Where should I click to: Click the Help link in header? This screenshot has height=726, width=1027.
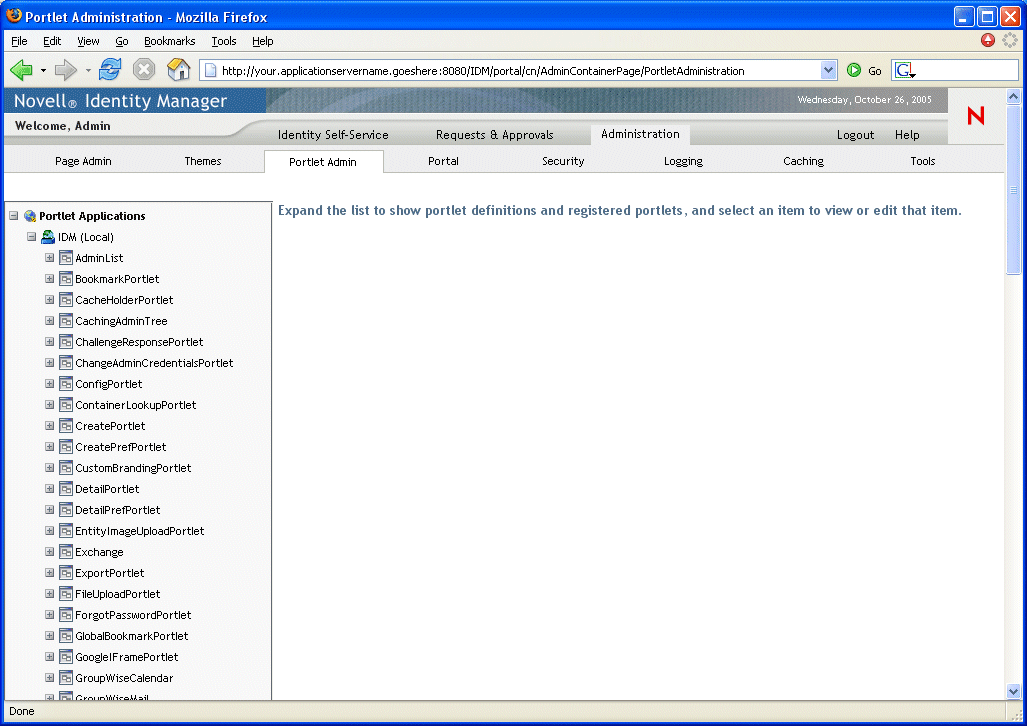(x=907, y=134)
